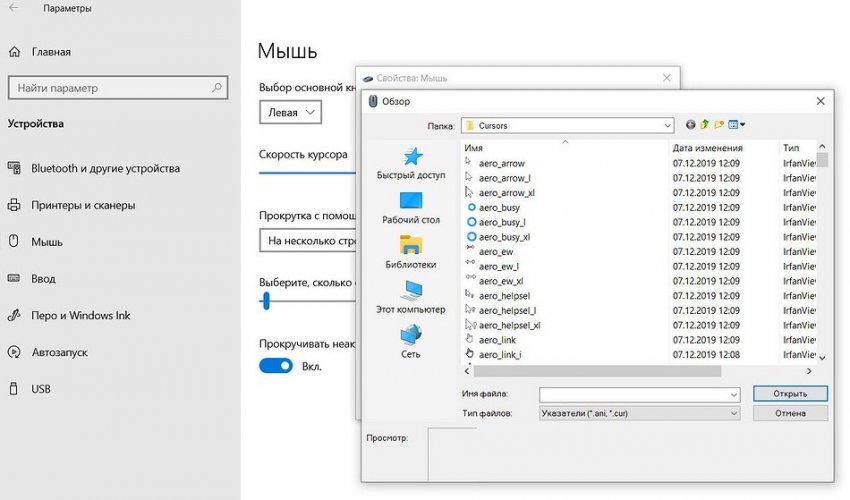Expand primary button dropdown showing Левая
This screenshot has width=850, height=500.
(x=290, y=113)
